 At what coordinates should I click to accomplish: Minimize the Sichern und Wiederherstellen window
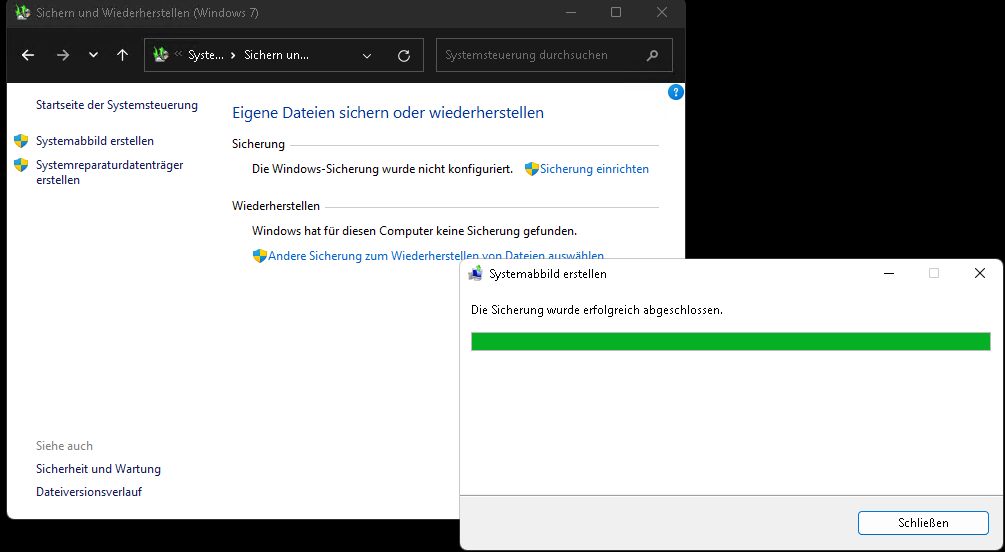[x=570, y=12]
